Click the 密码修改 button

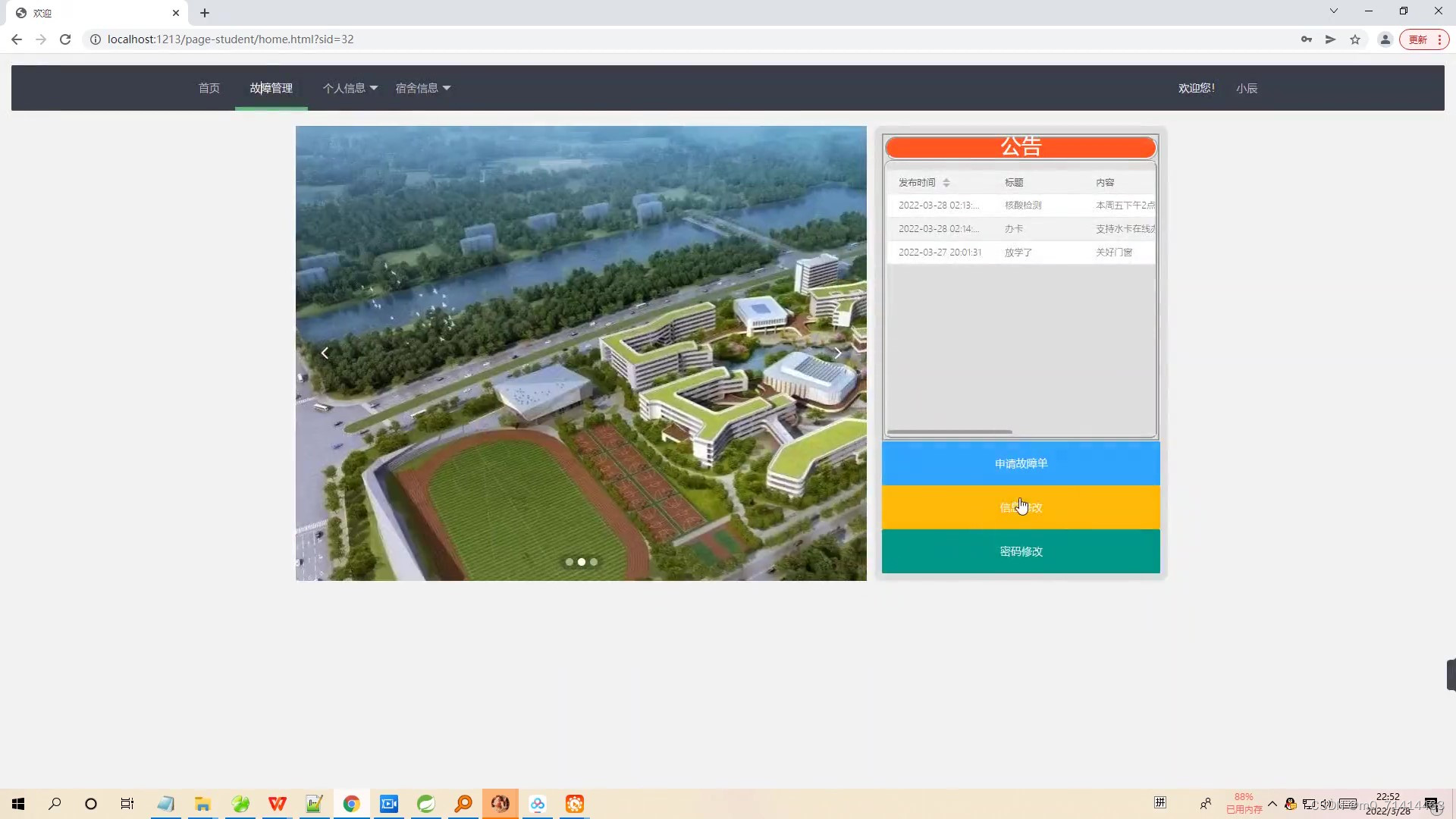[x=1021, y=551]
